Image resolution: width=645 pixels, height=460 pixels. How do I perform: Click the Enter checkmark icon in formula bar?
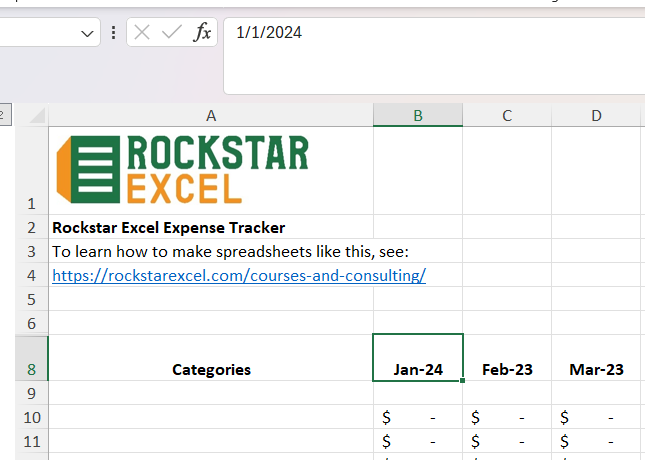click(172, 33)
